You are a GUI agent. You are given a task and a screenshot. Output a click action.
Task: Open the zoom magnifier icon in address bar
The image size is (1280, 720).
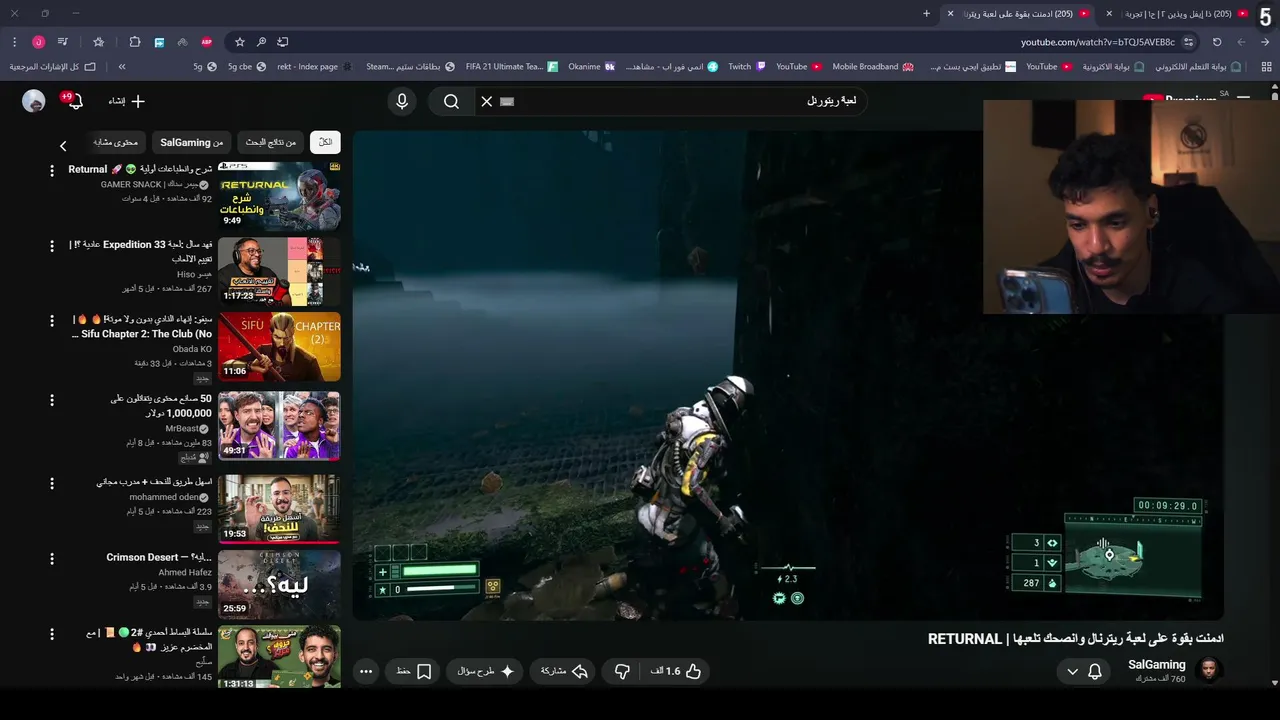coord(261,42)
